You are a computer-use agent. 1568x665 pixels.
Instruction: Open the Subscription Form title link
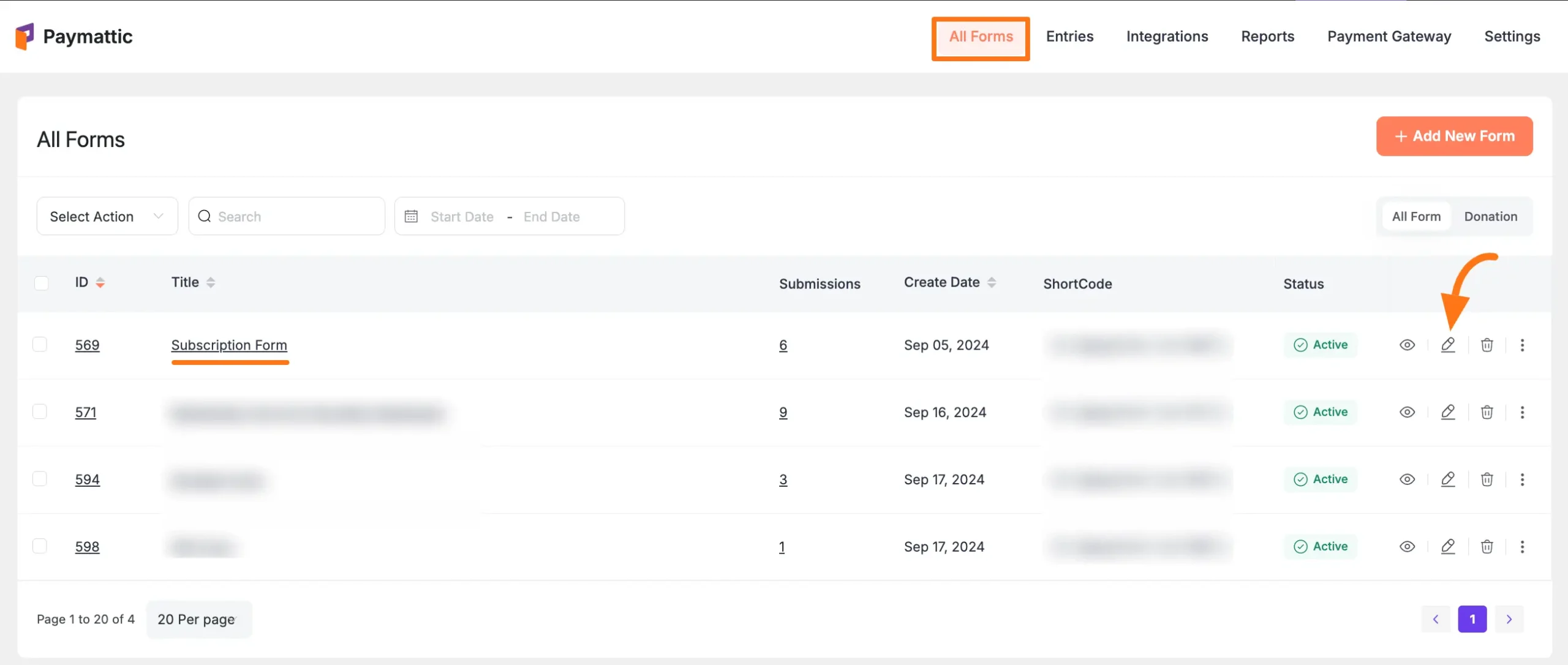pos(229,345)
